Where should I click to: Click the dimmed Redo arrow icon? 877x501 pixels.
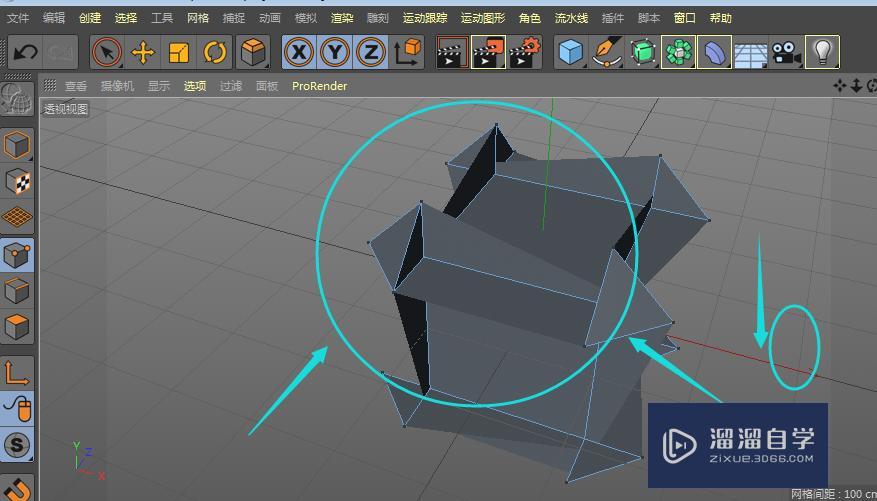60,53
